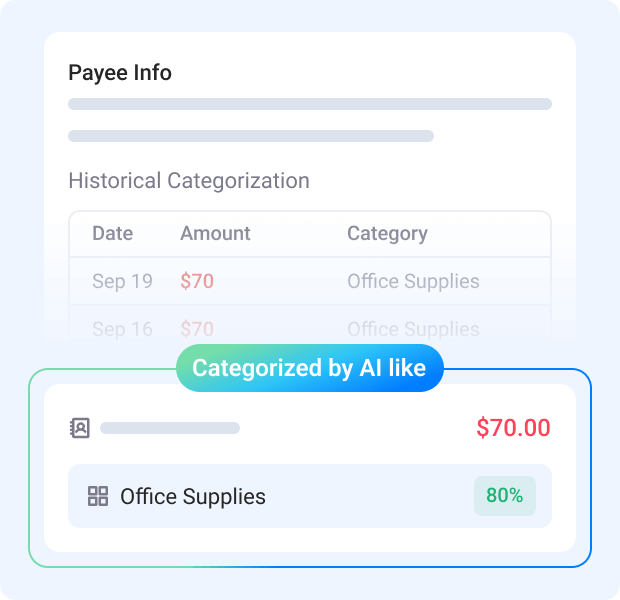Click the Payee Info heading
620x600 pixels.
point(120,73)
